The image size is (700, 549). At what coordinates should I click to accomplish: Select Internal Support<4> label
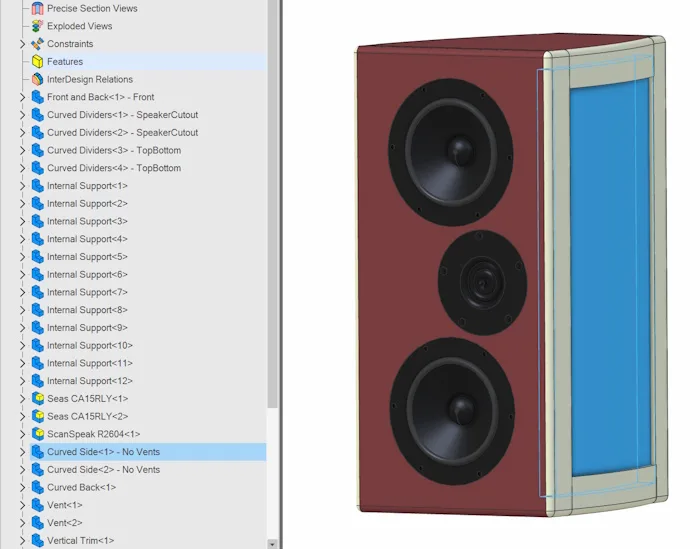point(88,239)
